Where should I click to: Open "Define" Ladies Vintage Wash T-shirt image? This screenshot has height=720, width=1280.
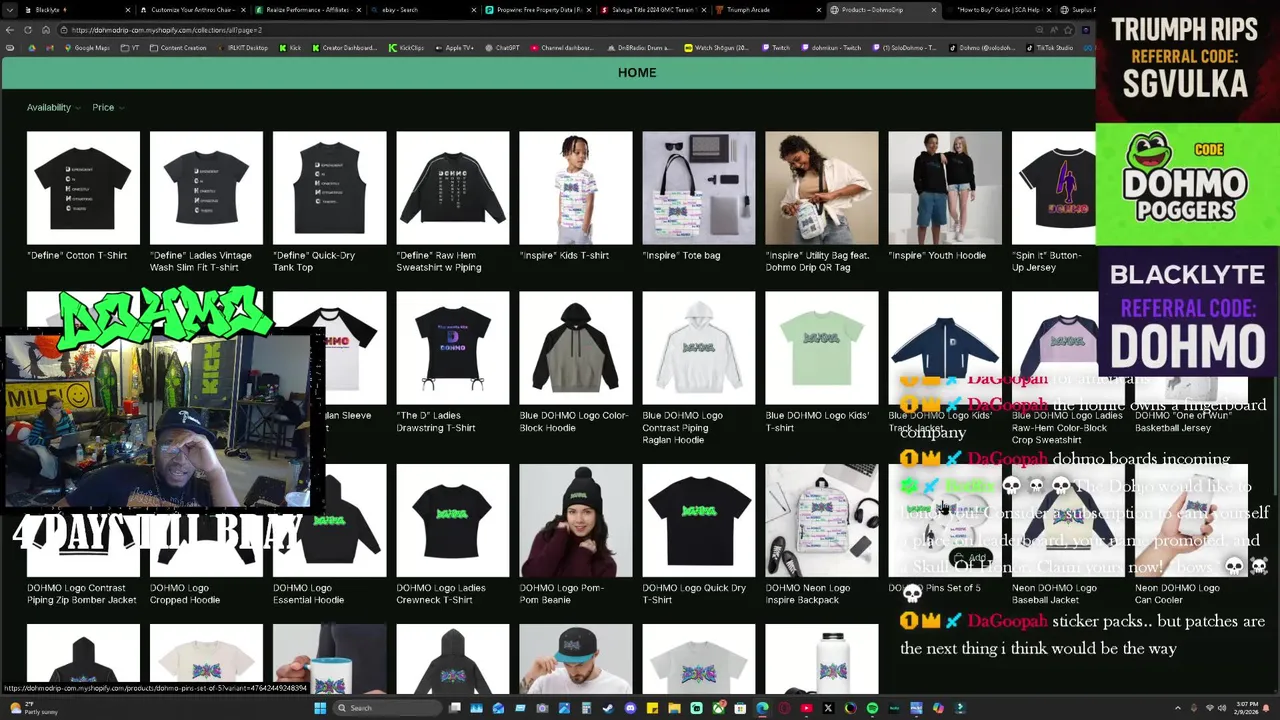[206, 188]
